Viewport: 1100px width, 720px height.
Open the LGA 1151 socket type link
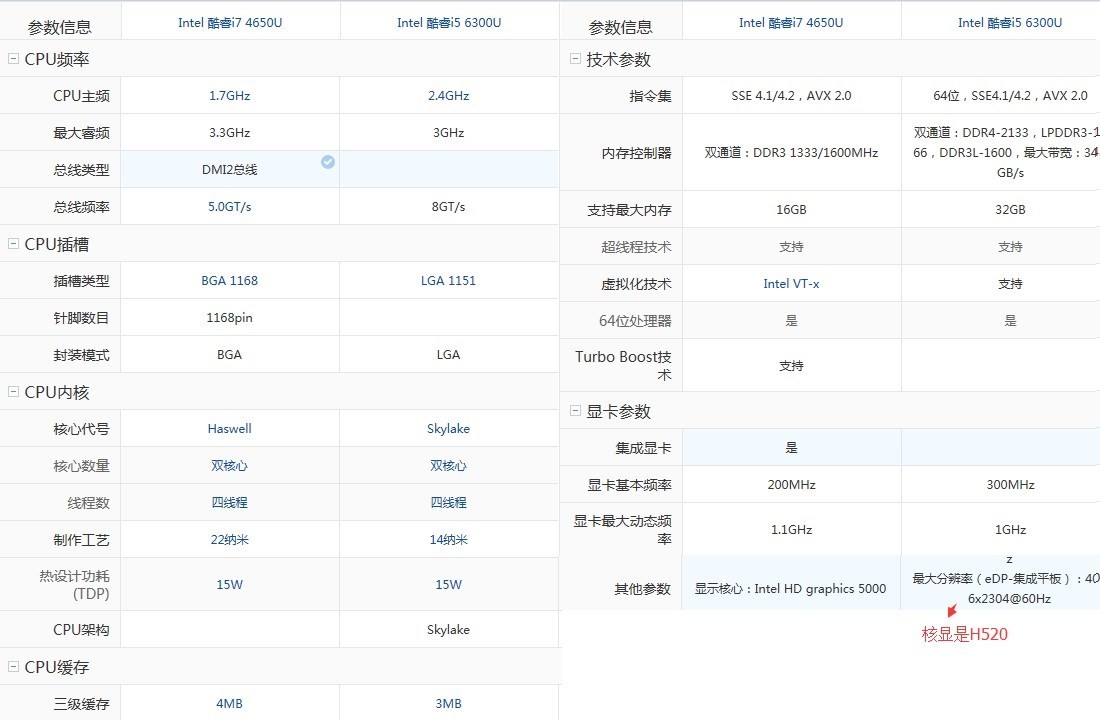[x=448, y=281]
